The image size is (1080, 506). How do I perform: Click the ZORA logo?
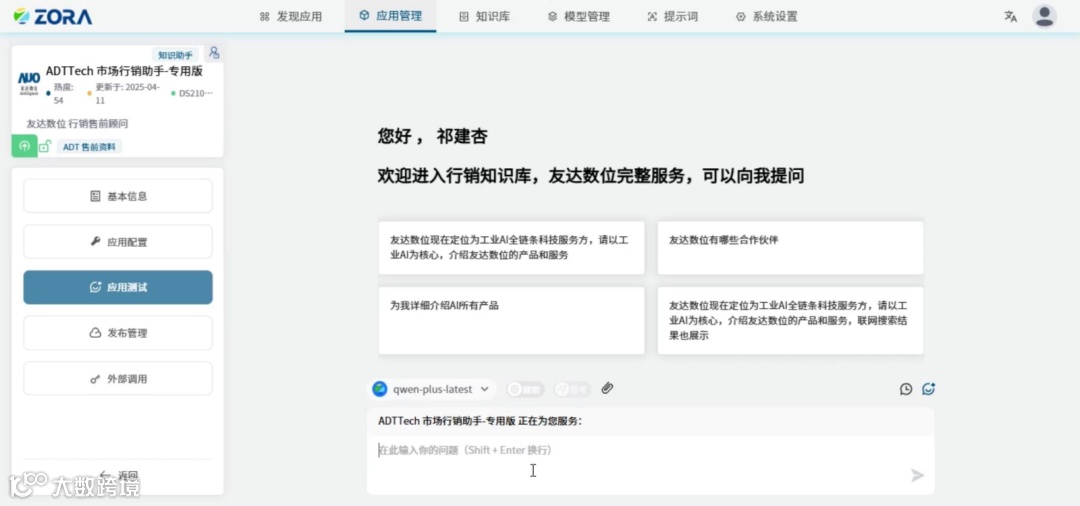coord(53,17)
